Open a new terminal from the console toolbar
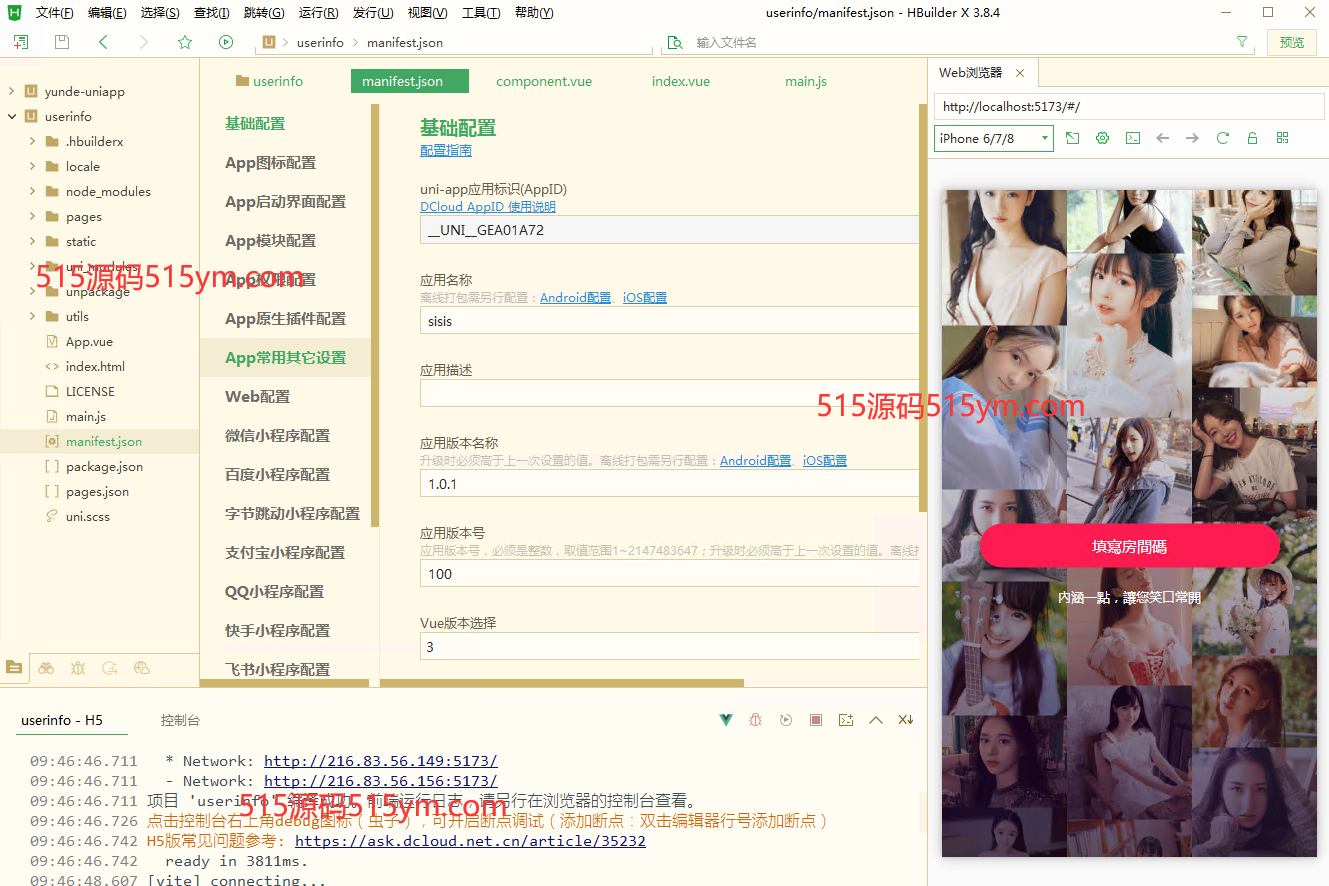The image size is (1329, 886). [x=846, y=719]
